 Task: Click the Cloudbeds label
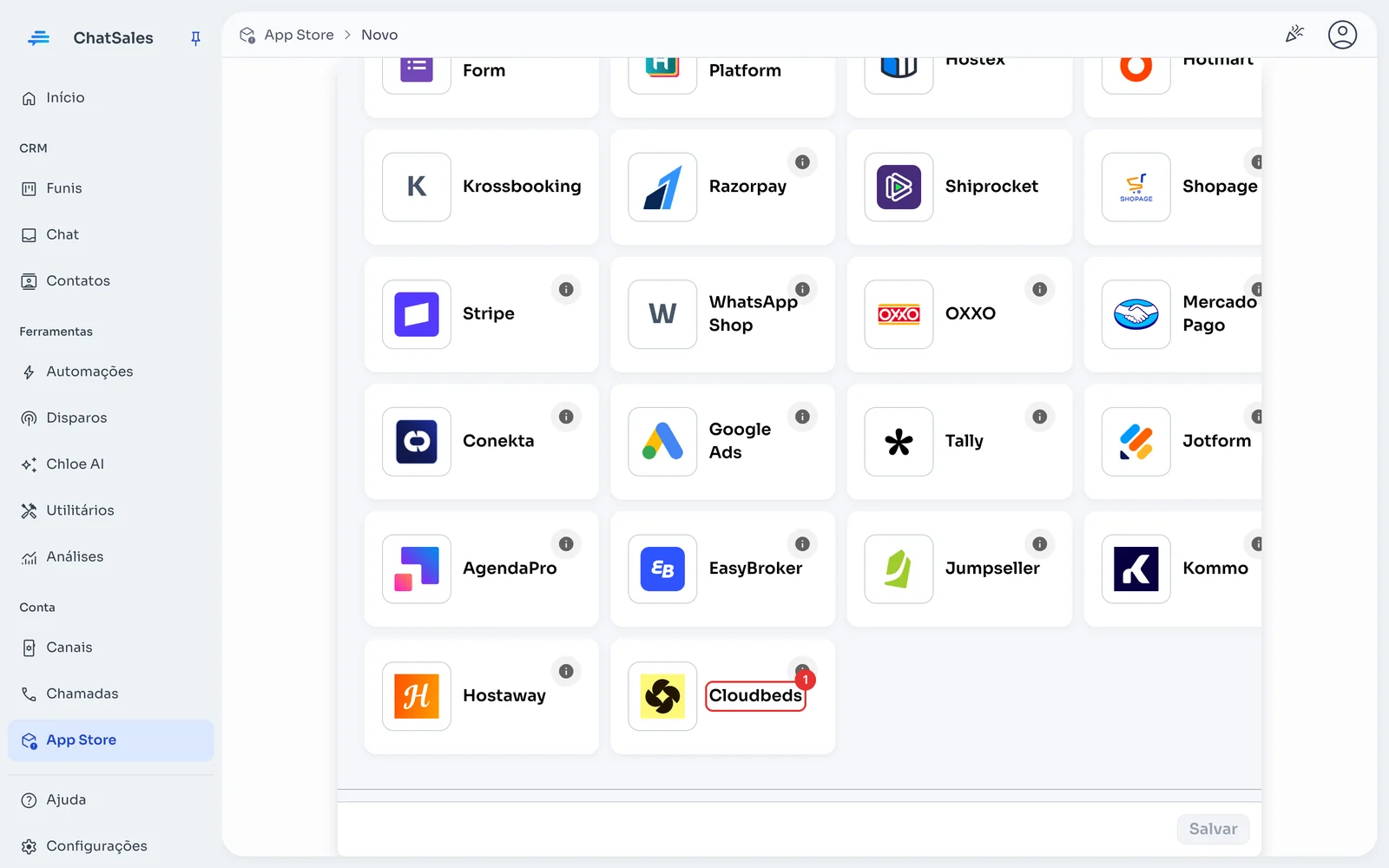point(755,696)
